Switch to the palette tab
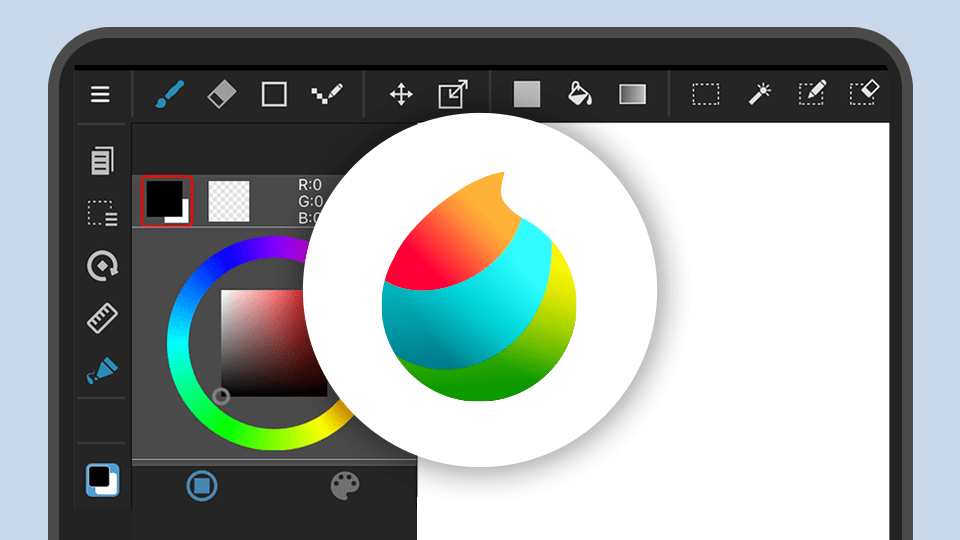The image size is (960, 540). (x=345, y=487)
